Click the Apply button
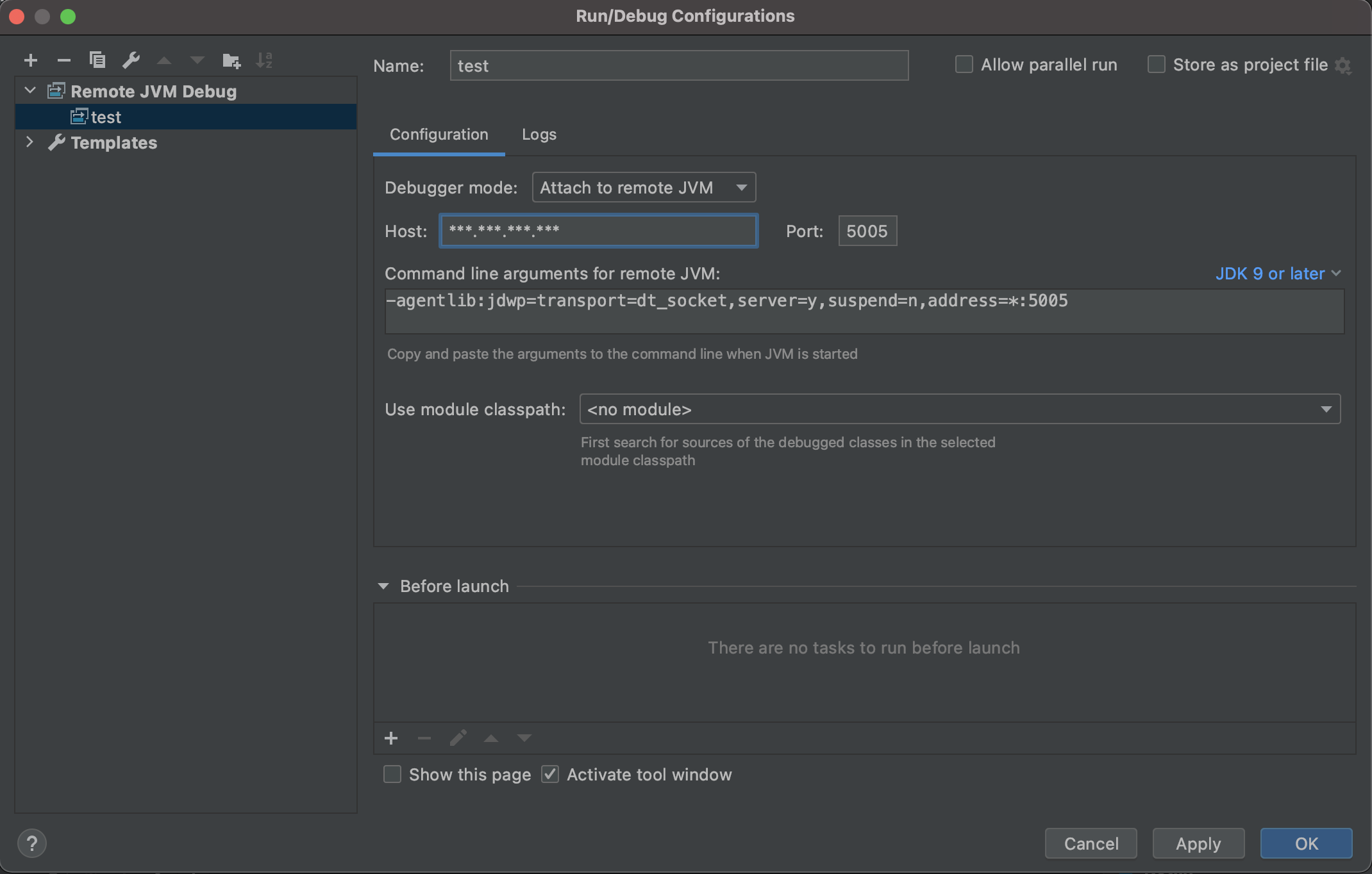This screenshot has width=1372, height=874. [x=1198, y=843]
